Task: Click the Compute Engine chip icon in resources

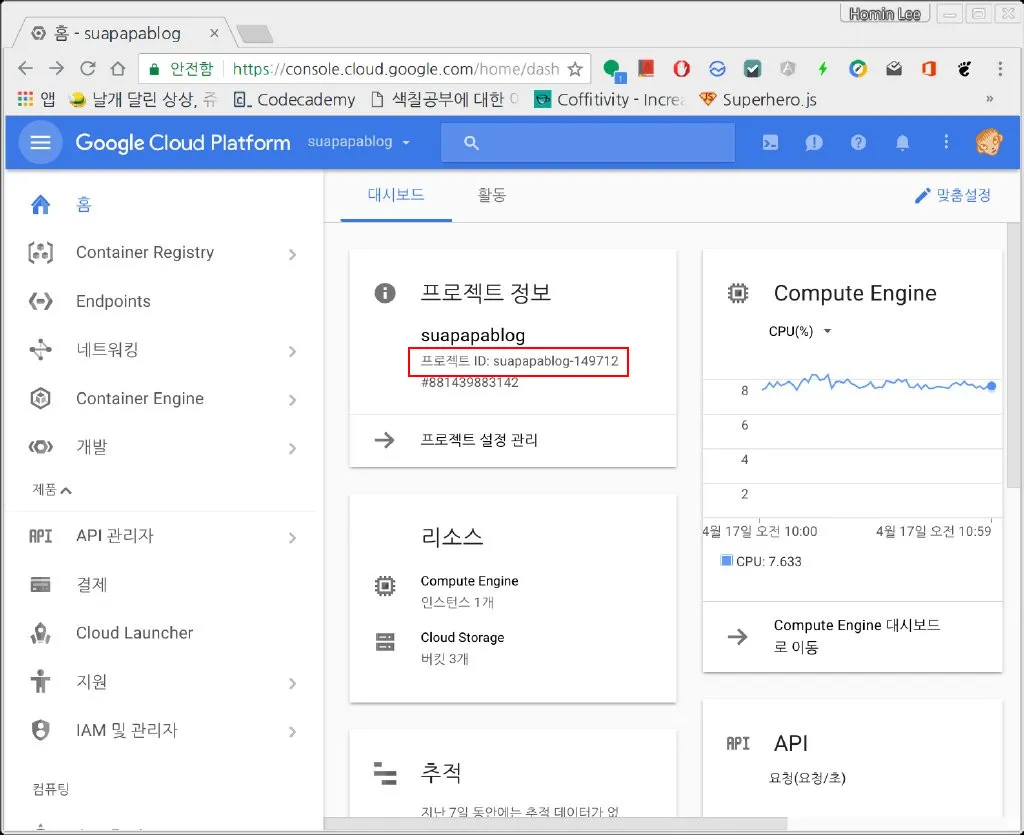Action: click(x=385, y=586)
